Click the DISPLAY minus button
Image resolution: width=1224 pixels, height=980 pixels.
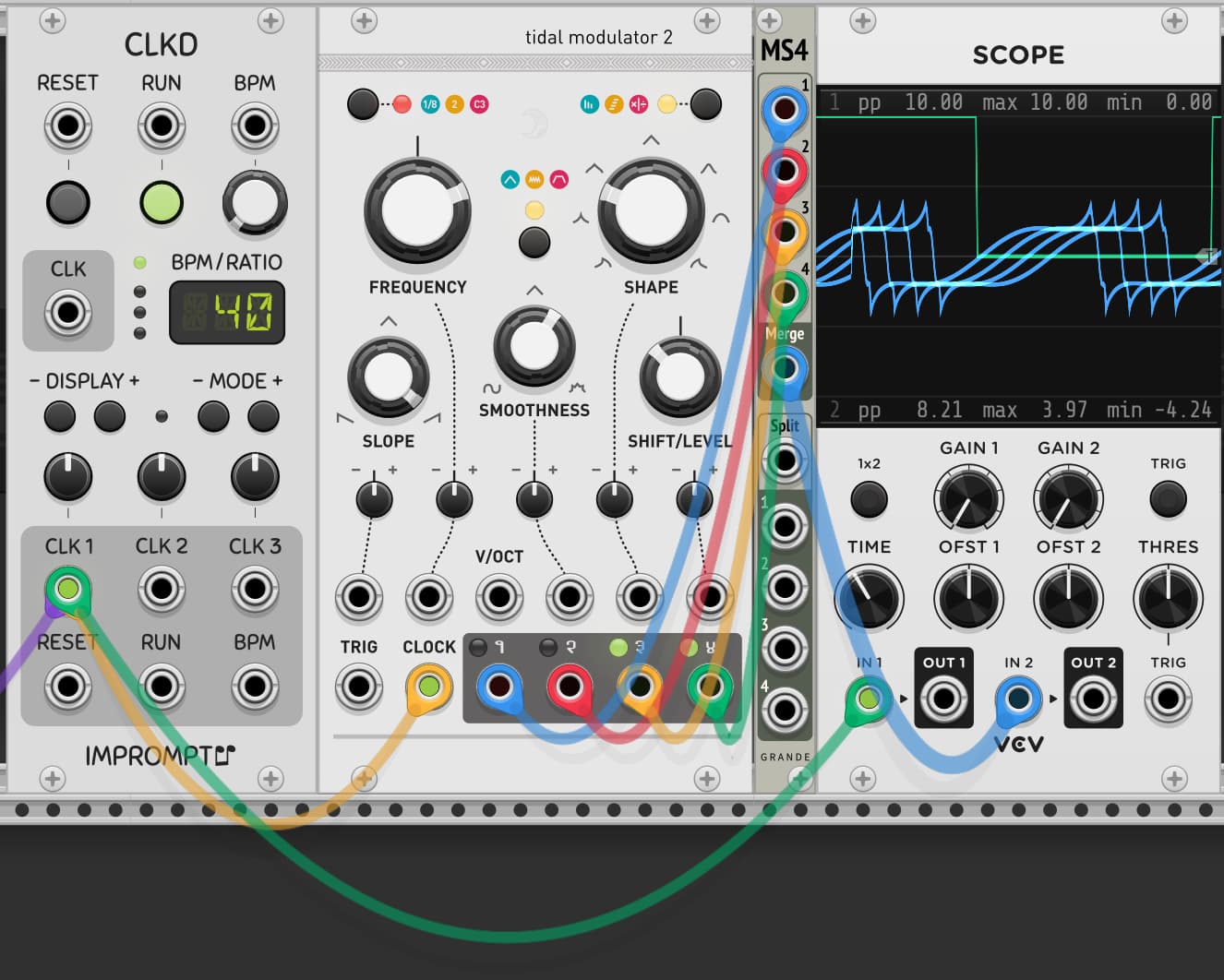click(60, 417)
